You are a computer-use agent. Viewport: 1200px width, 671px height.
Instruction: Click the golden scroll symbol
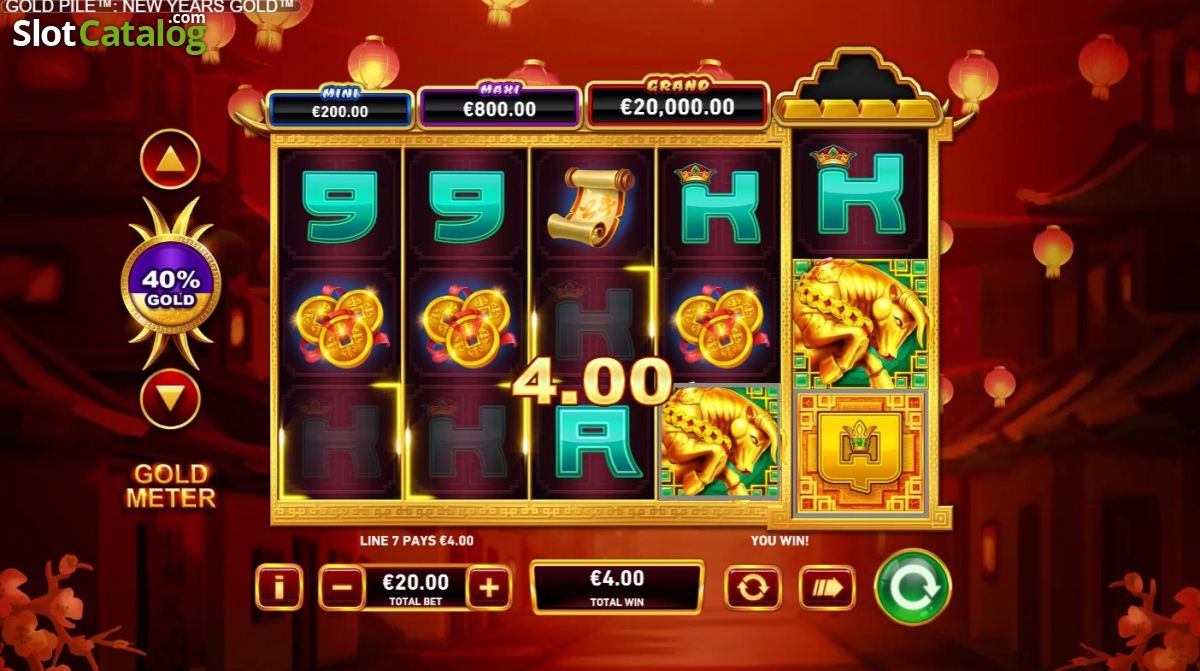click(x=593, y=207)
